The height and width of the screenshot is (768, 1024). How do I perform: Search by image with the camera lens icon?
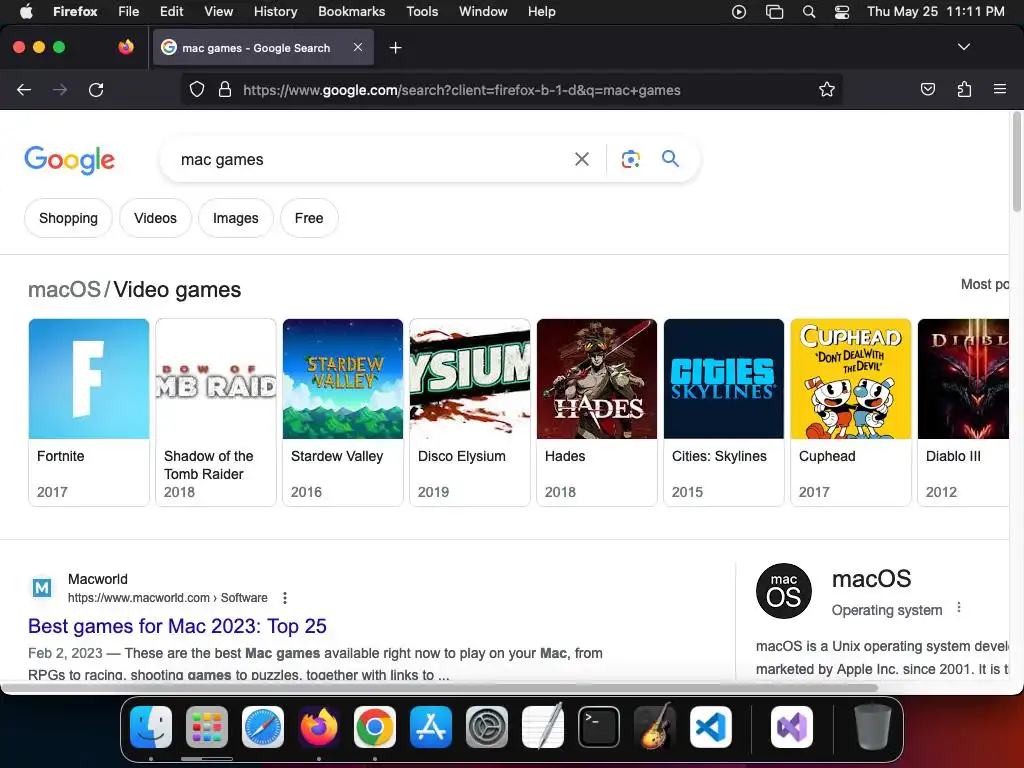630,159
